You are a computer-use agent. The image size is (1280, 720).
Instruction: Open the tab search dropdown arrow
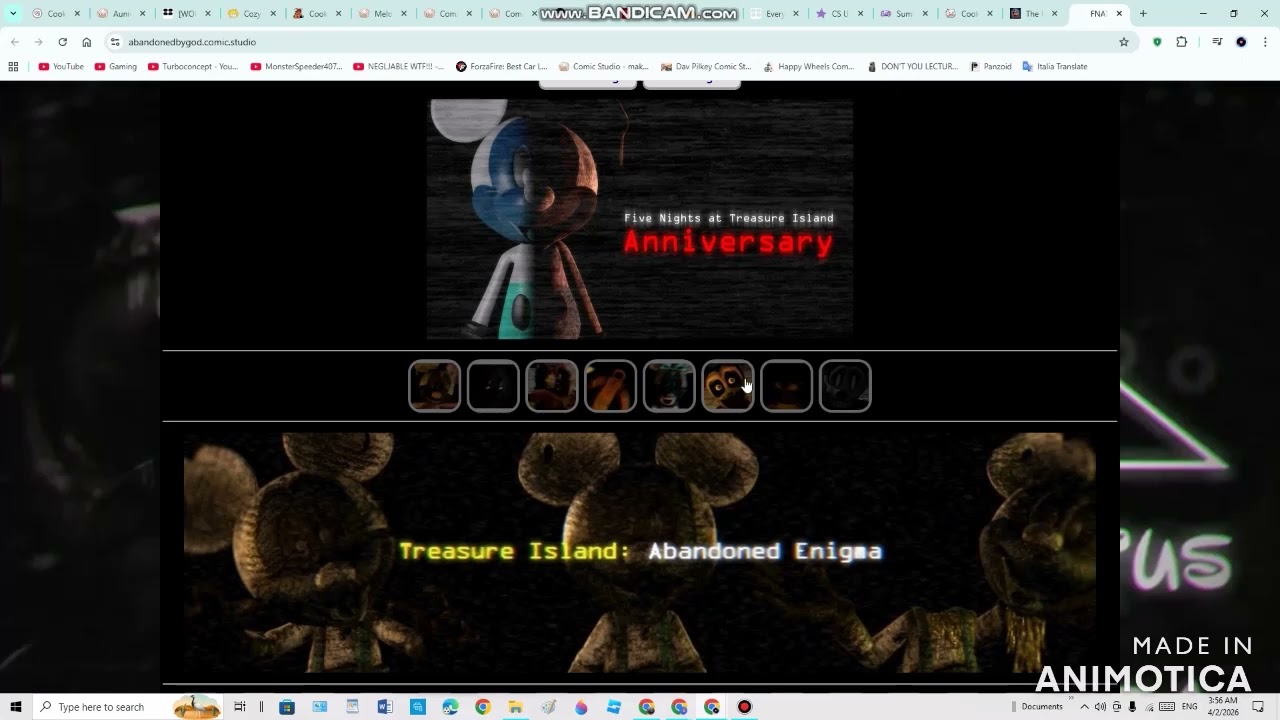click(13, 14)
